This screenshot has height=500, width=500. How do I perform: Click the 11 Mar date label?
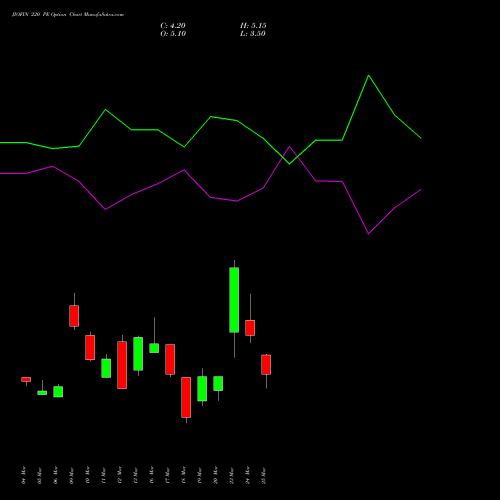click(x=104, y=475)
